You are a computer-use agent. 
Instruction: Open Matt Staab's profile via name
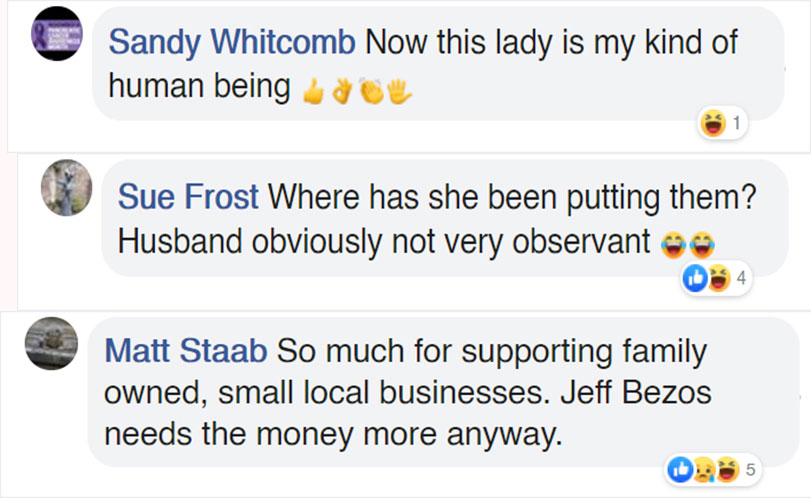point(185,351)
